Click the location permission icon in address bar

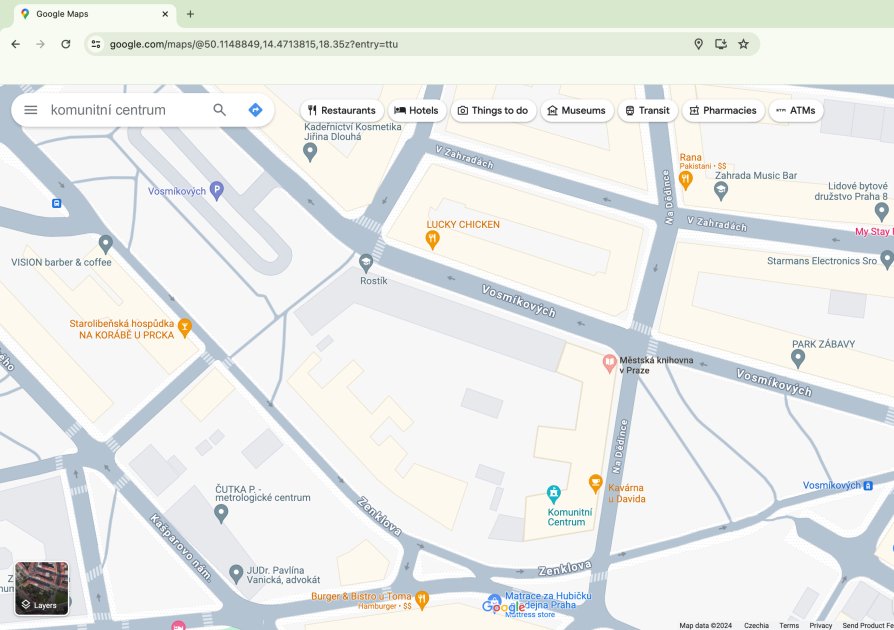(x=698, y=44)
